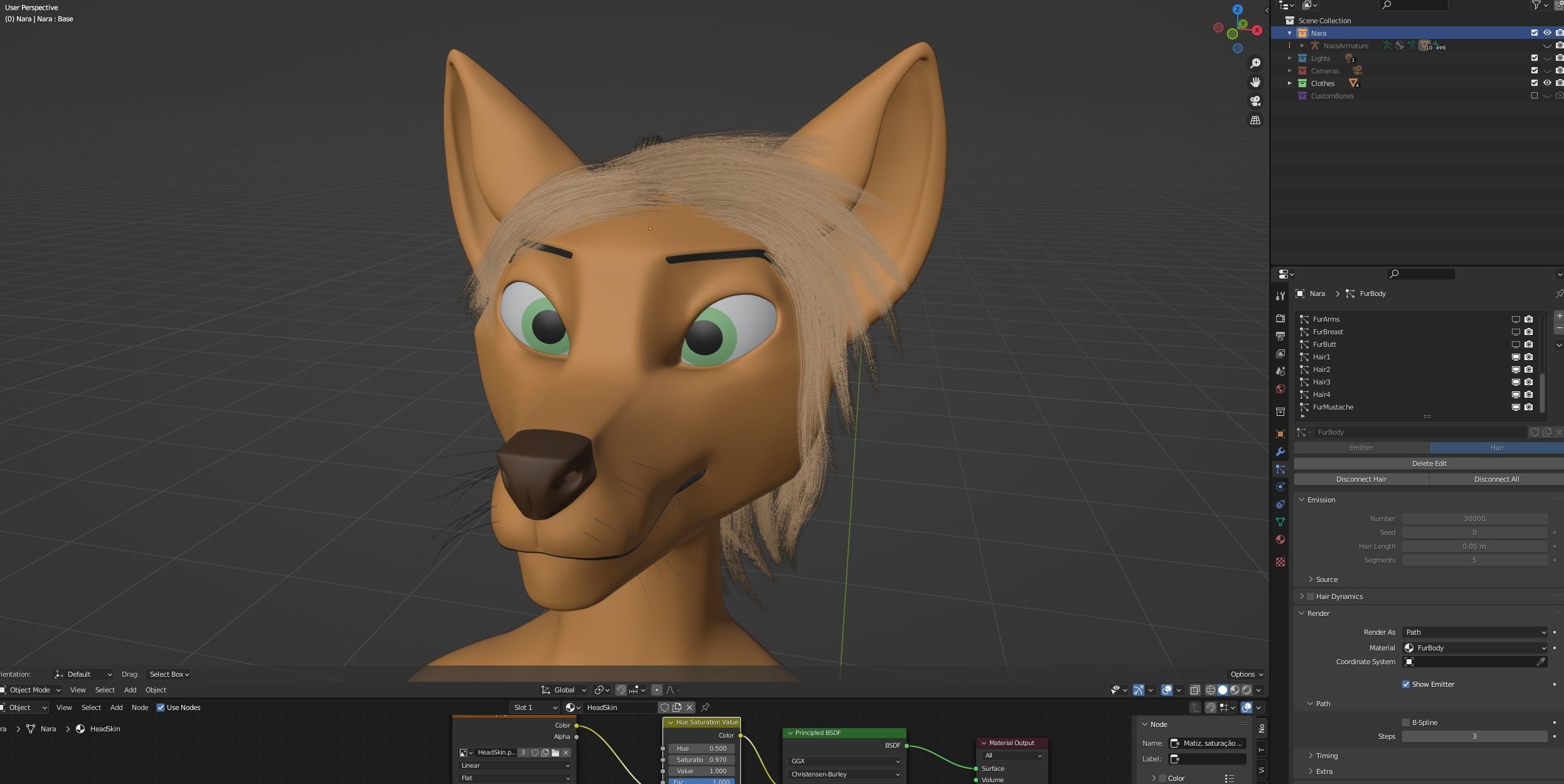Open the Tool properties tab

(x=1280, y=296)
